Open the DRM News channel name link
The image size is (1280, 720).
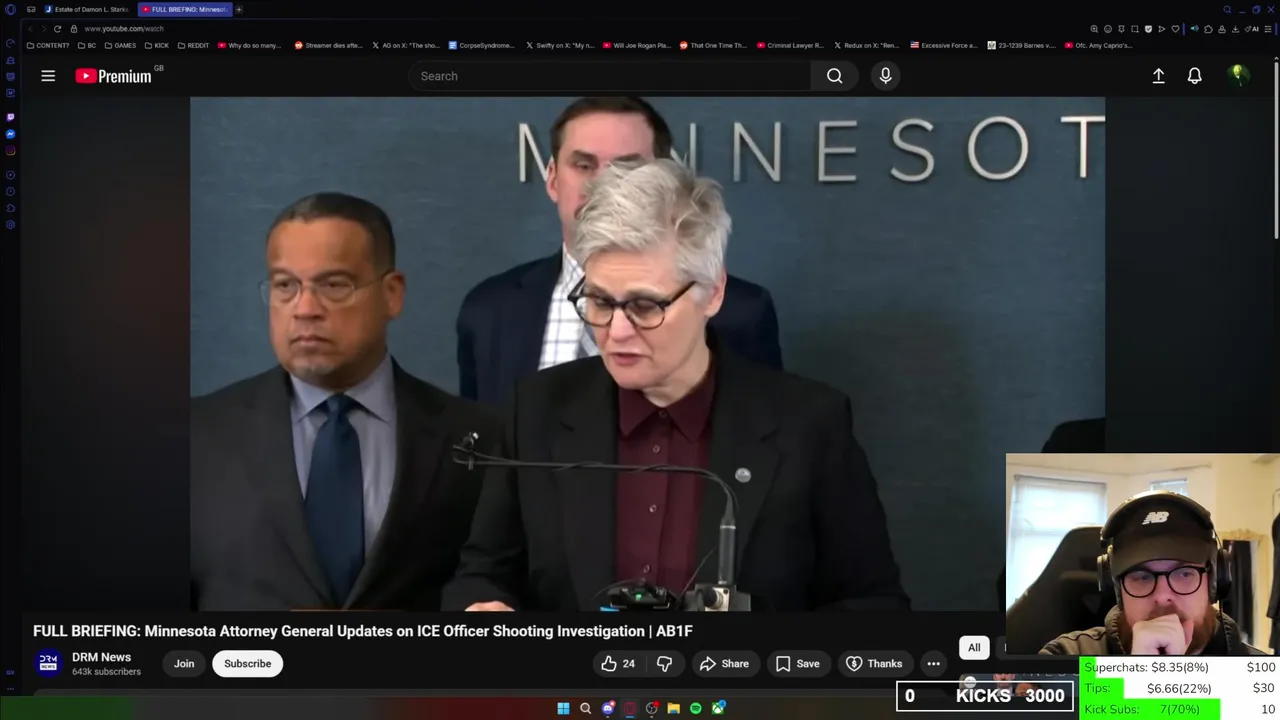coord(101,657)
